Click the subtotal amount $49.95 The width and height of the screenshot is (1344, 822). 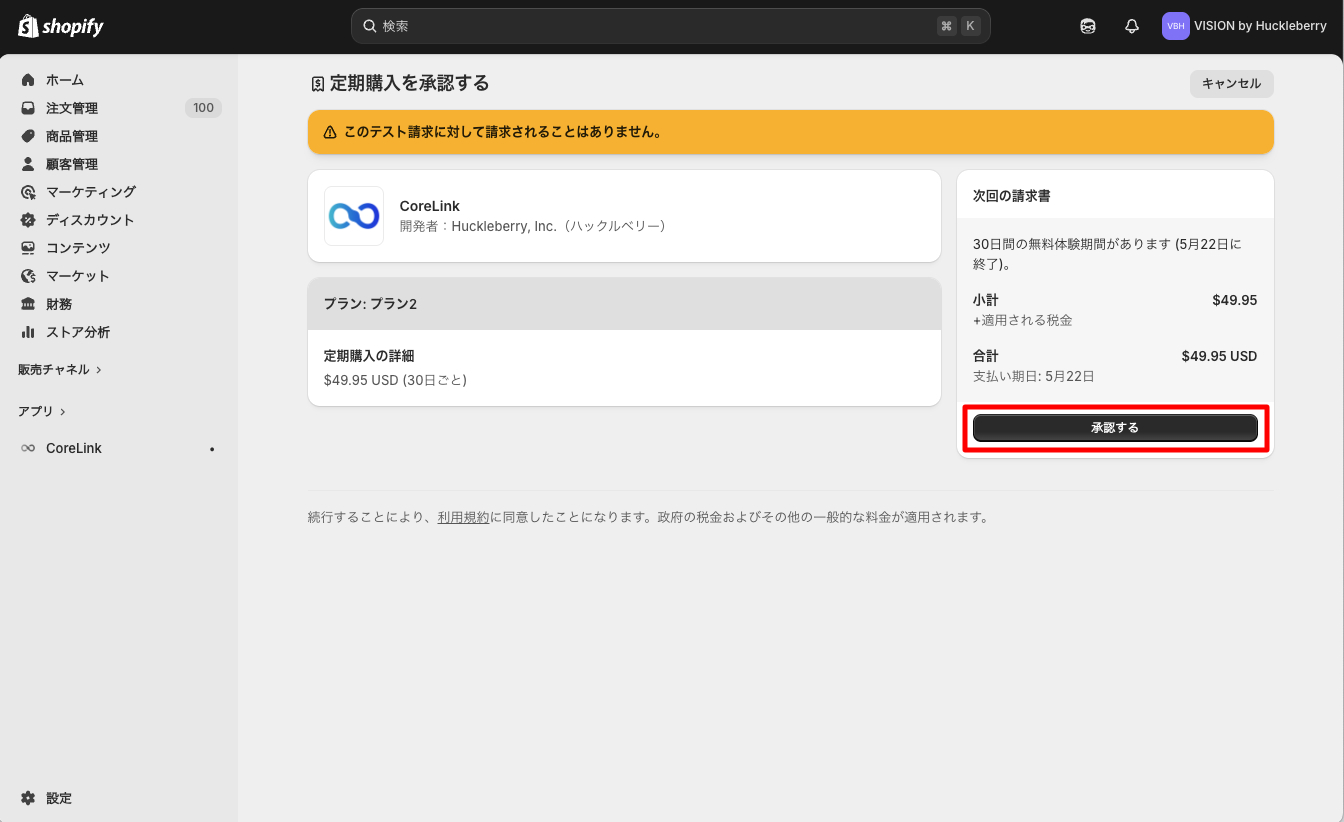(1235, 300)
